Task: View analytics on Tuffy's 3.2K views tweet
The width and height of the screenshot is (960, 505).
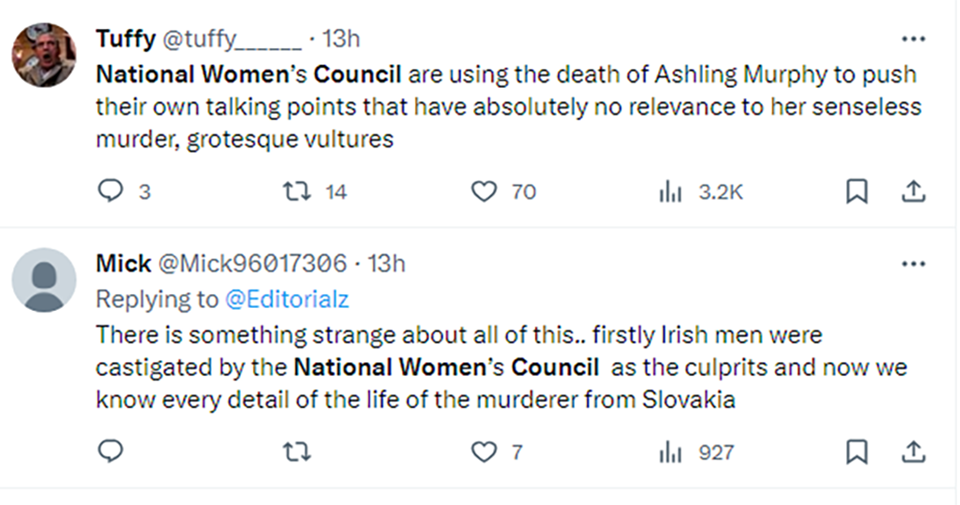Action: click(x=670, y=191)
